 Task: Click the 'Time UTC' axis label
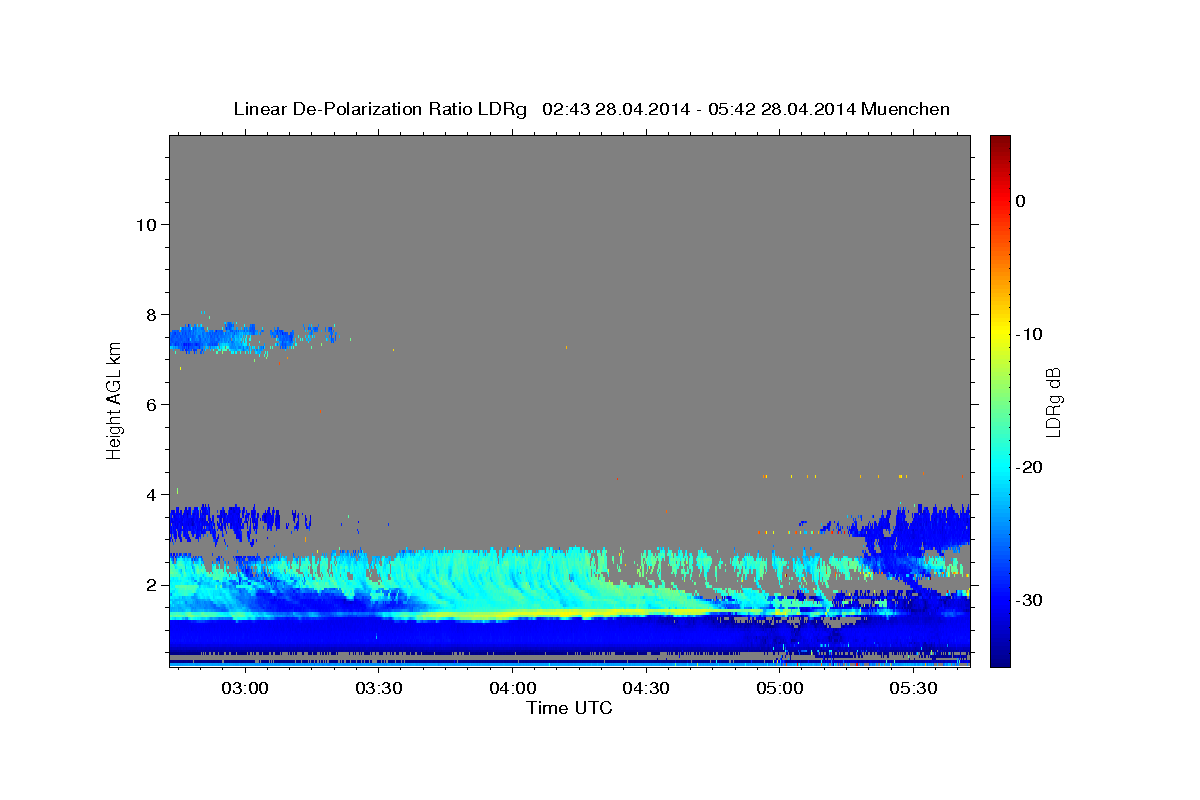coord(569,708)
